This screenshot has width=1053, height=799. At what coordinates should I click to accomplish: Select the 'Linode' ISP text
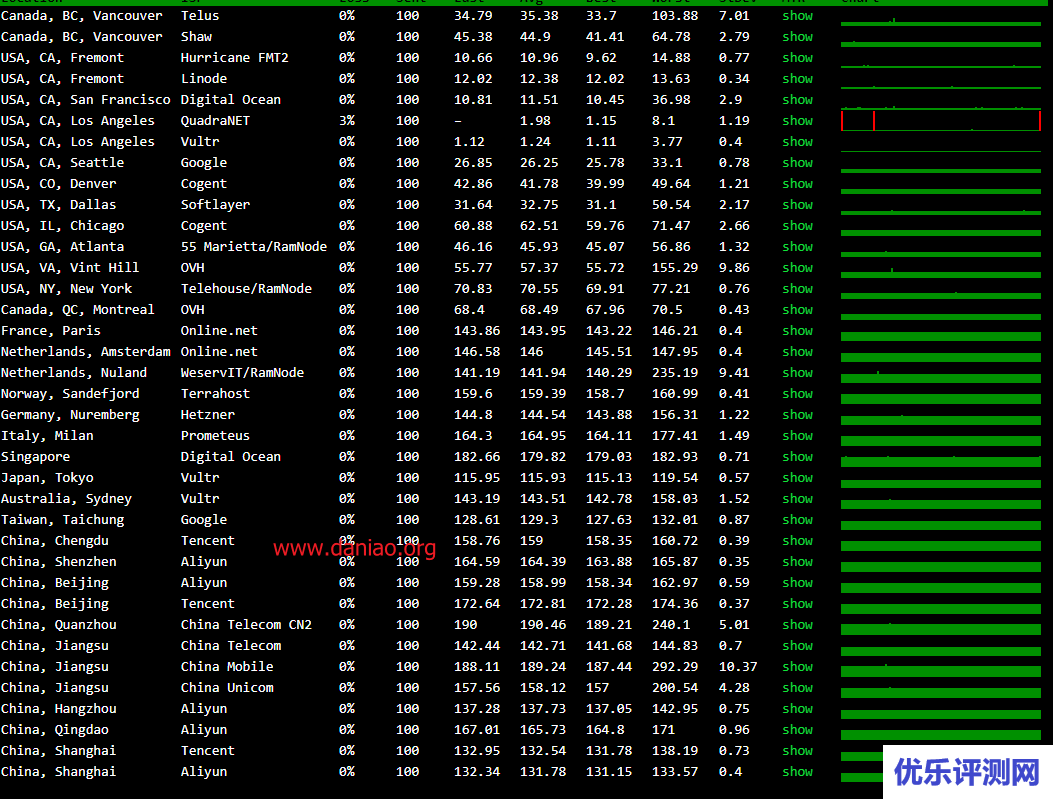pos(203,79)
